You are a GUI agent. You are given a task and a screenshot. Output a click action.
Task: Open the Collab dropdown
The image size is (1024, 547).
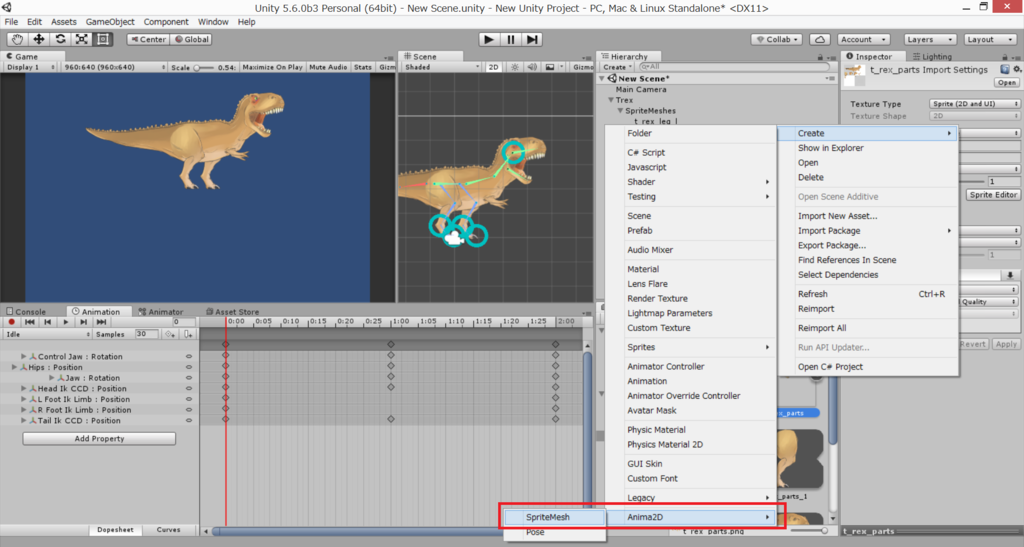pyautogui.click(x=777, y=39)
